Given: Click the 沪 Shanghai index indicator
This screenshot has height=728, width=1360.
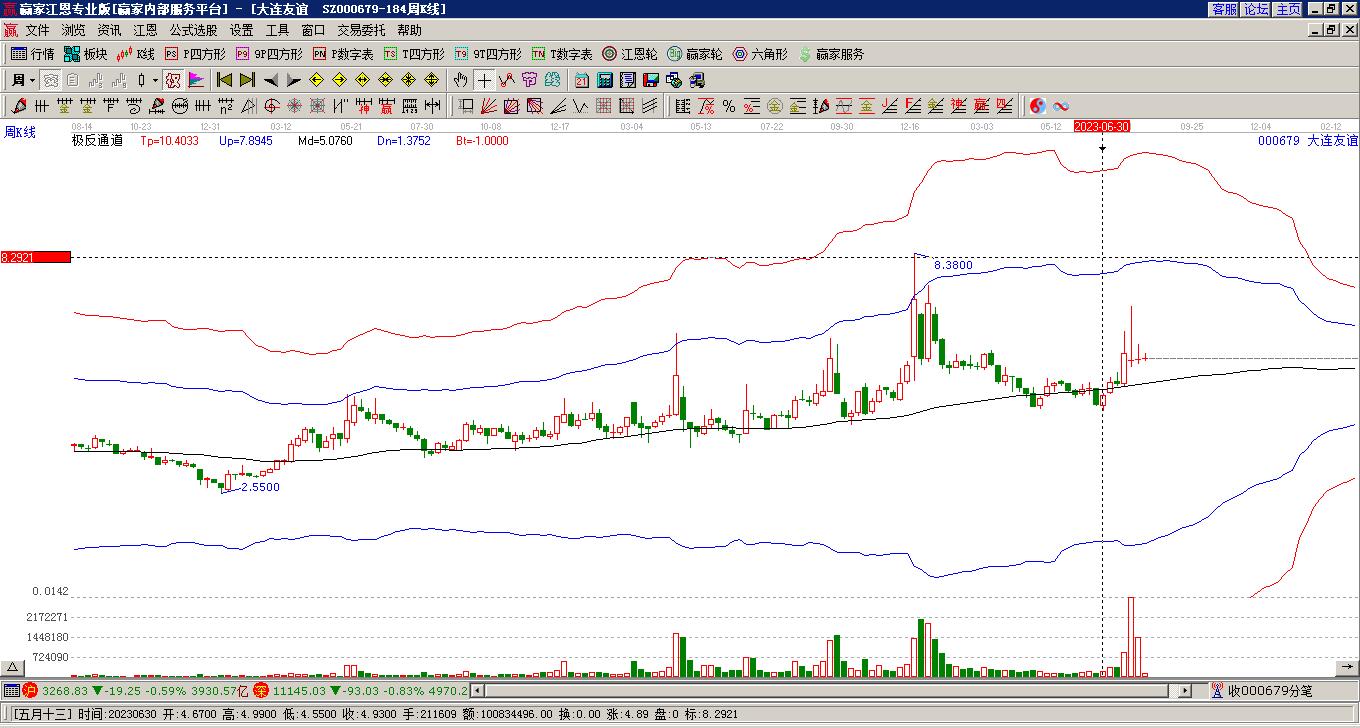Looking at the screenshot, I should click(x=29, y=690).
